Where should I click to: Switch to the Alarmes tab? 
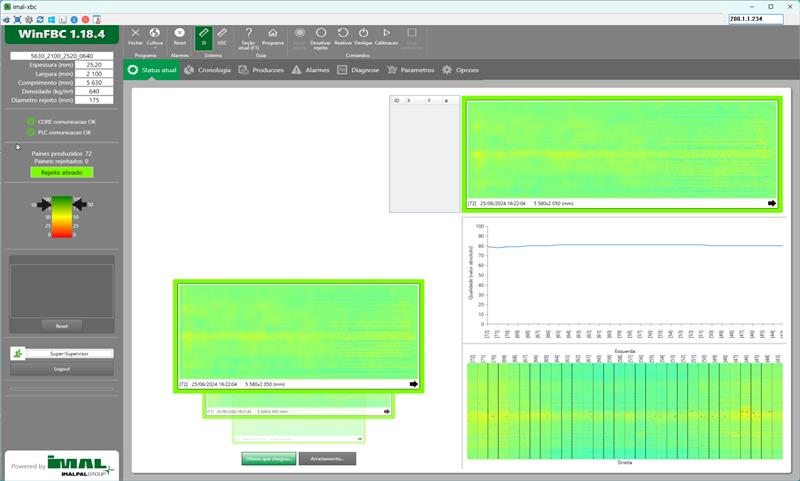310,70
